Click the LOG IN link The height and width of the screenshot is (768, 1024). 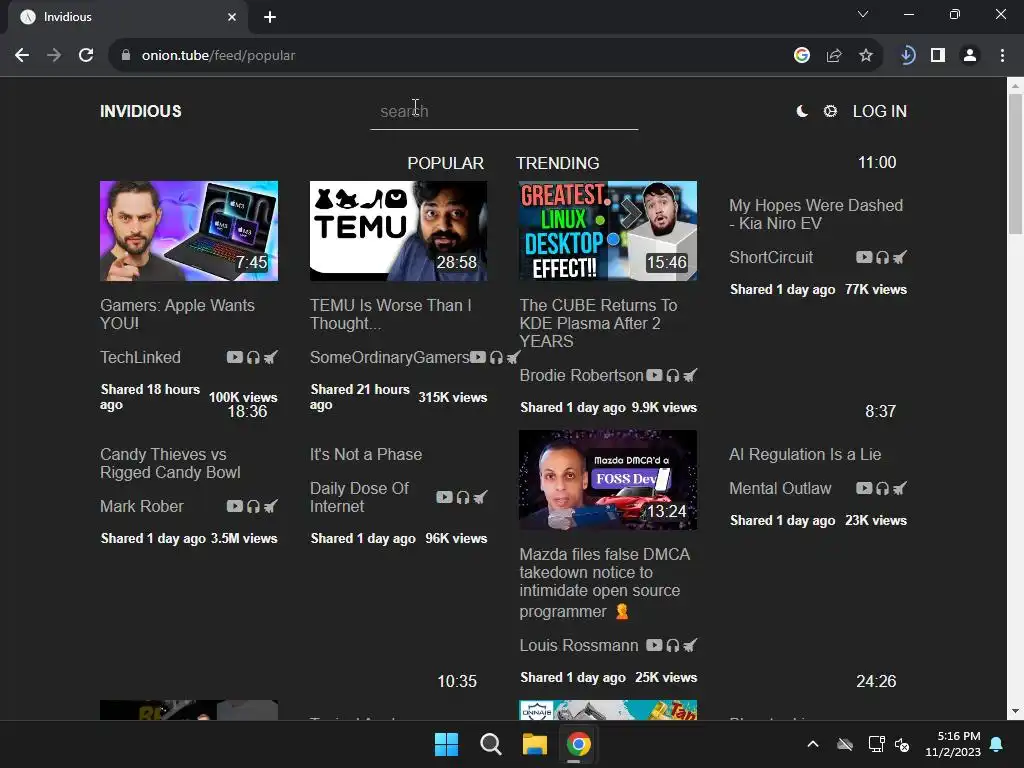[880, 111]
